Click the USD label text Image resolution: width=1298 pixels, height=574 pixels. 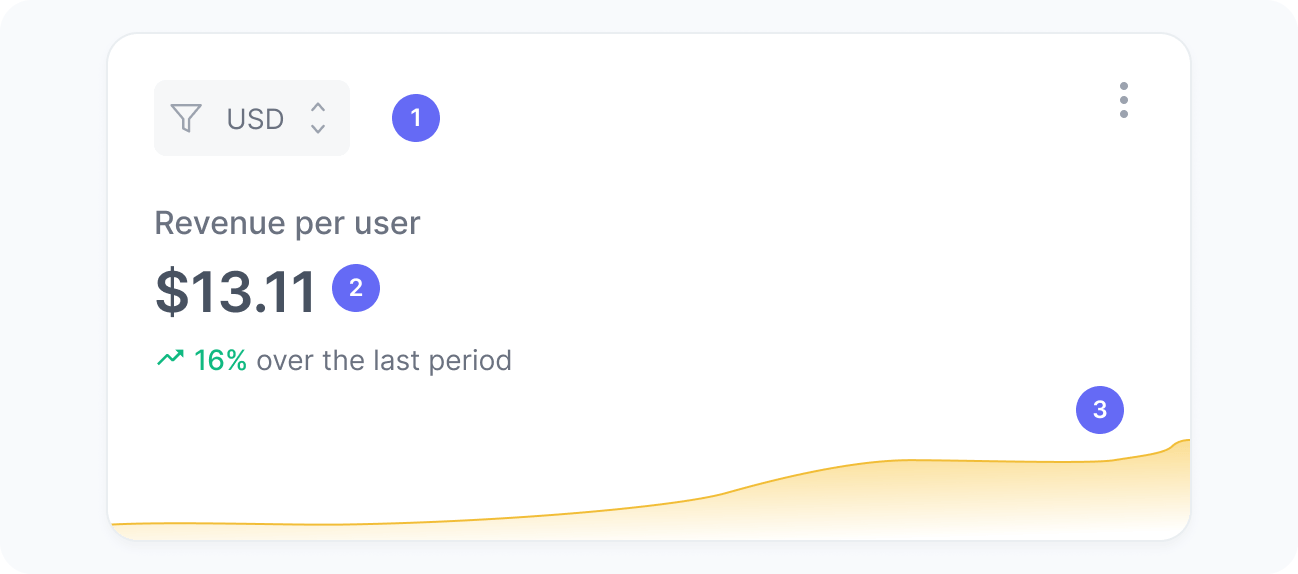click(255, 119)
